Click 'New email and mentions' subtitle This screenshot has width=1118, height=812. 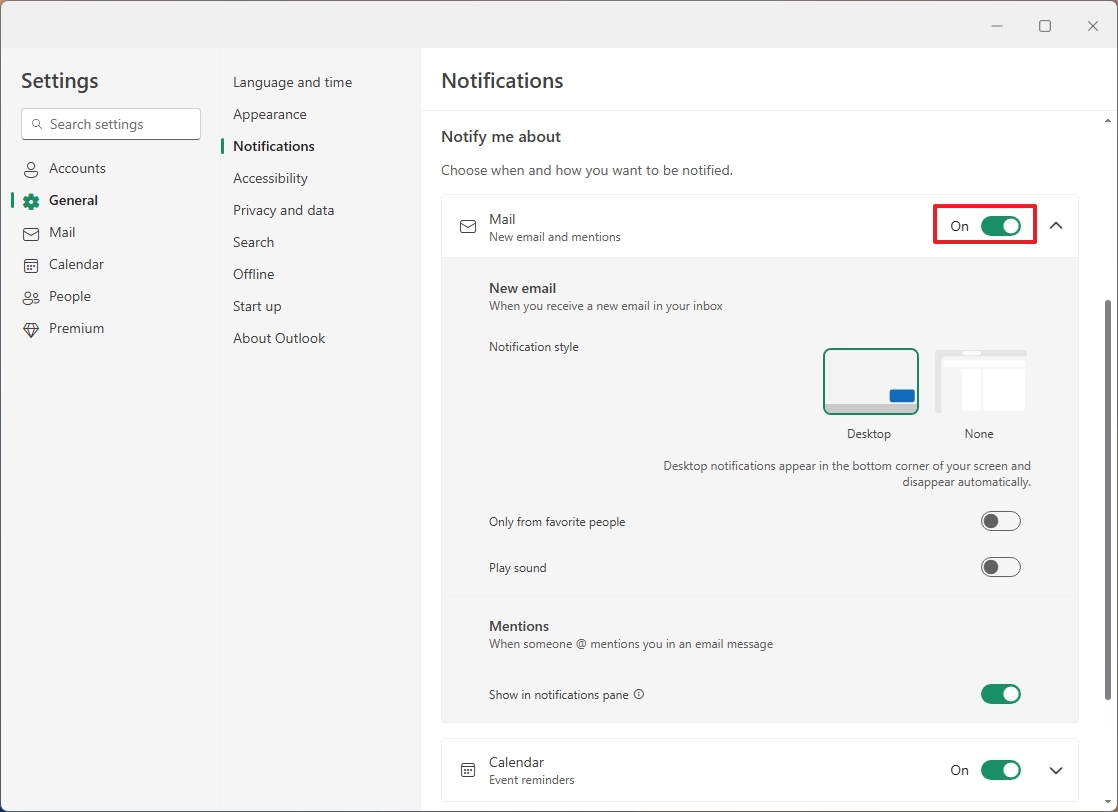tap(554, 237)
